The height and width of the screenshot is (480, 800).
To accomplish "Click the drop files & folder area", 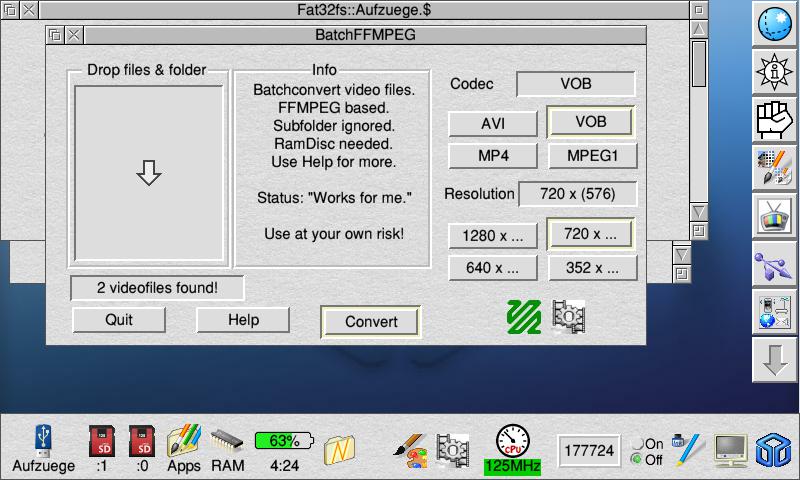I will [x=149, y=174].
